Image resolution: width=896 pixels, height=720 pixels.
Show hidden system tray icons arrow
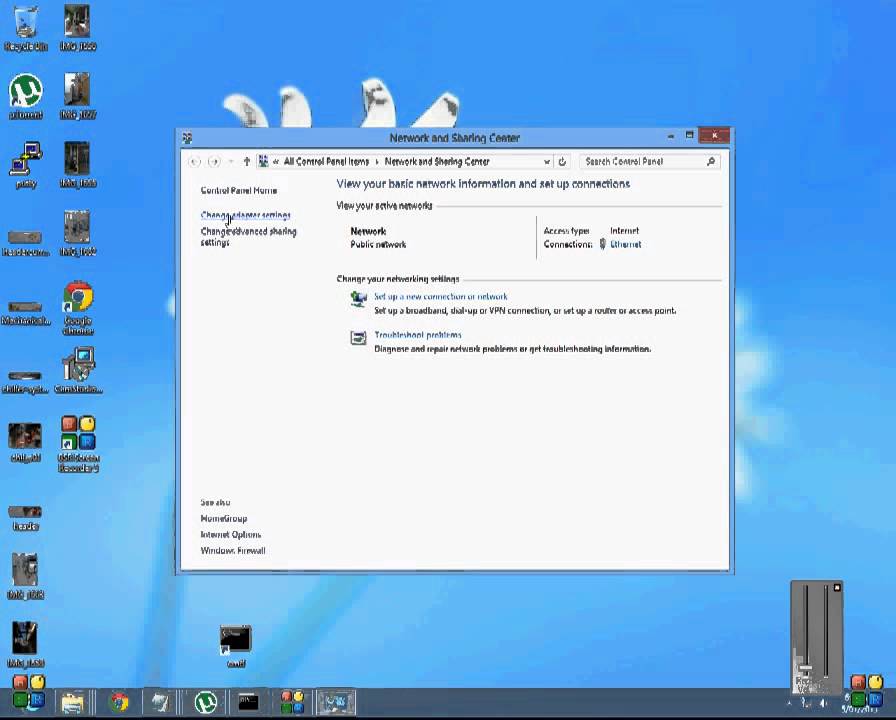790,703
